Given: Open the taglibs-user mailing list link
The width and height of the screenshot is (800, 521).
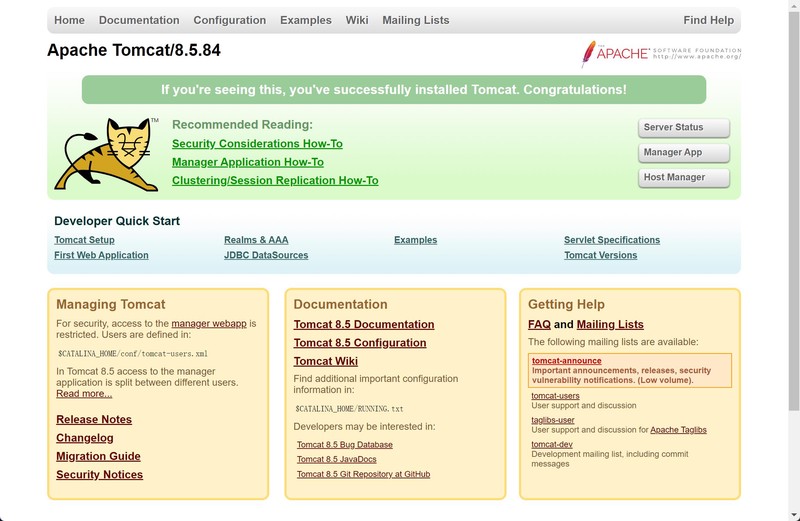Looking at the screenshot, I should click(553, 420).
